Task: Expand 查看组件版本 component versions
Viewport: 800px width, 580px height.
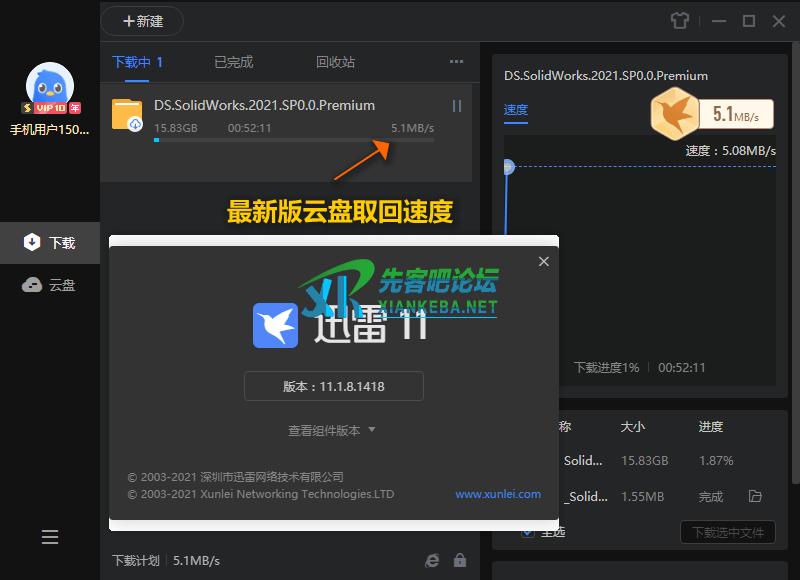Action: pos(331,430)
